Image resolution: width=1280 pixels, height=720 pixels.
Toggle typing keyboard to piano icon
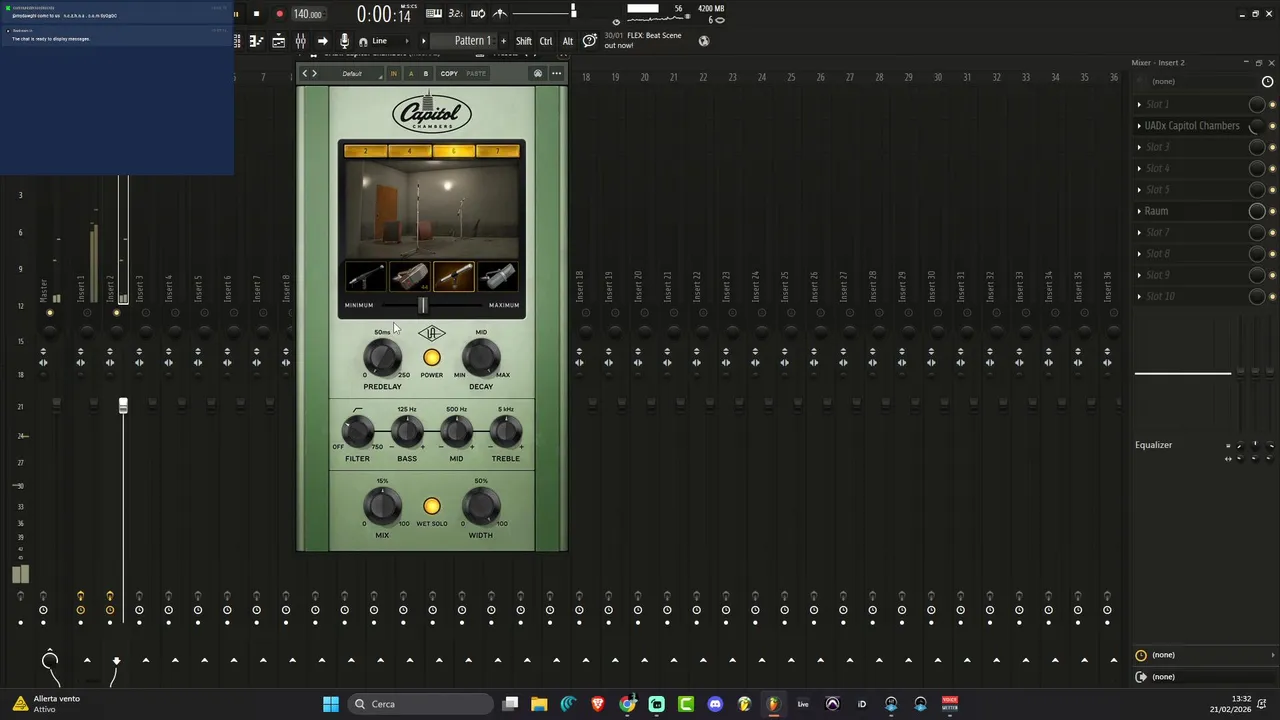pyautogui.click(x=434, y=13)
